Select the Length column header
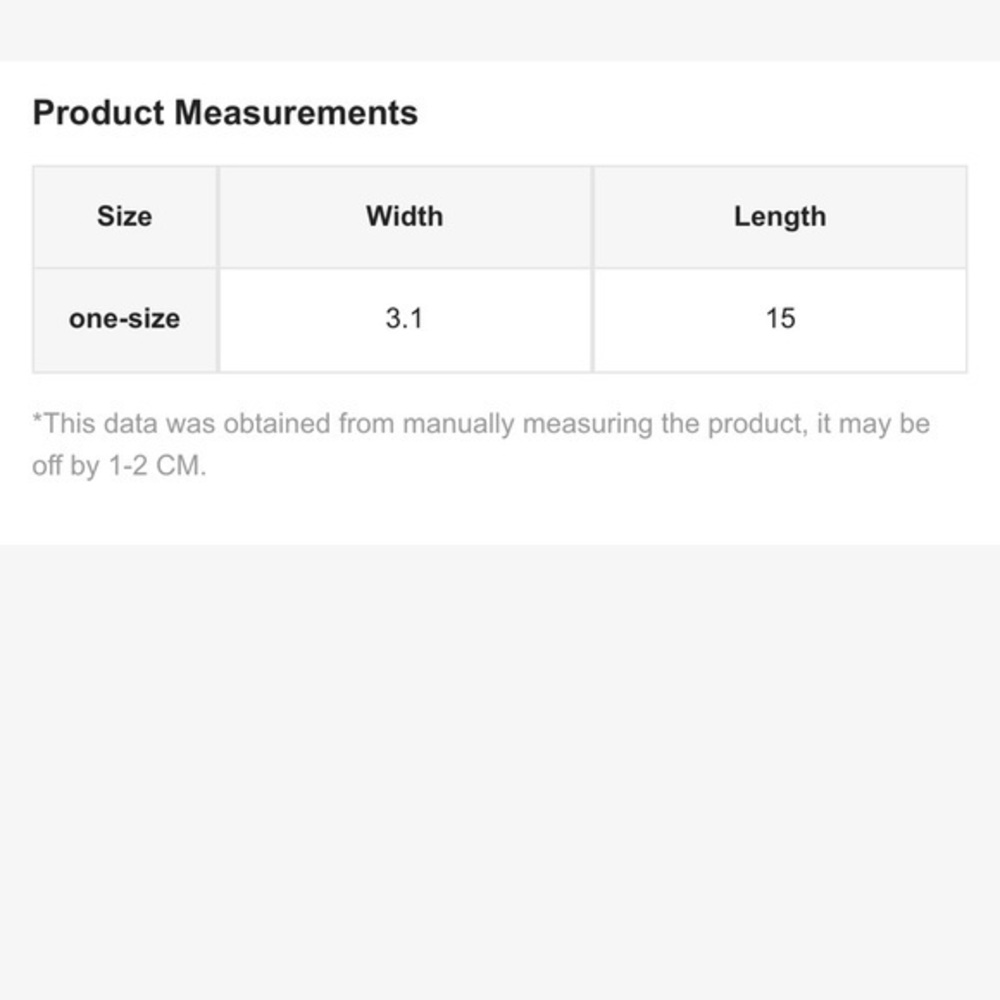Image resolution: width=1000 pixels, height=1000 pixels. coord(780,217)
